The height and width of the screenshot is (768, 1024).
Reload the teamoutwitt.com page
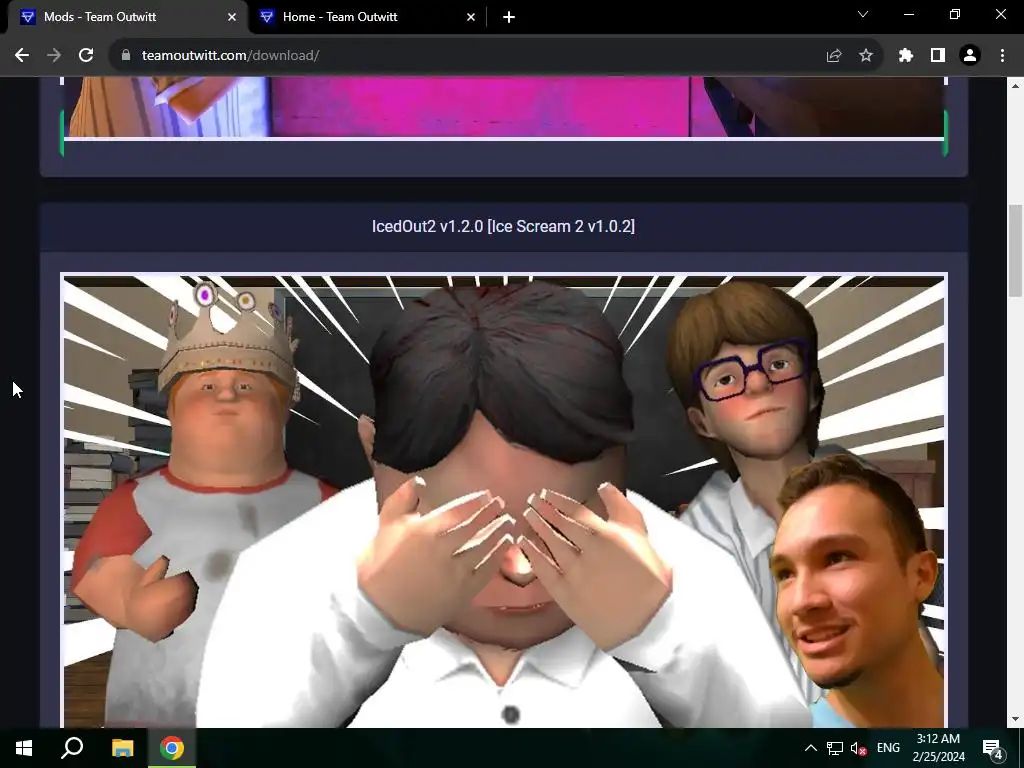pos(86,56)
